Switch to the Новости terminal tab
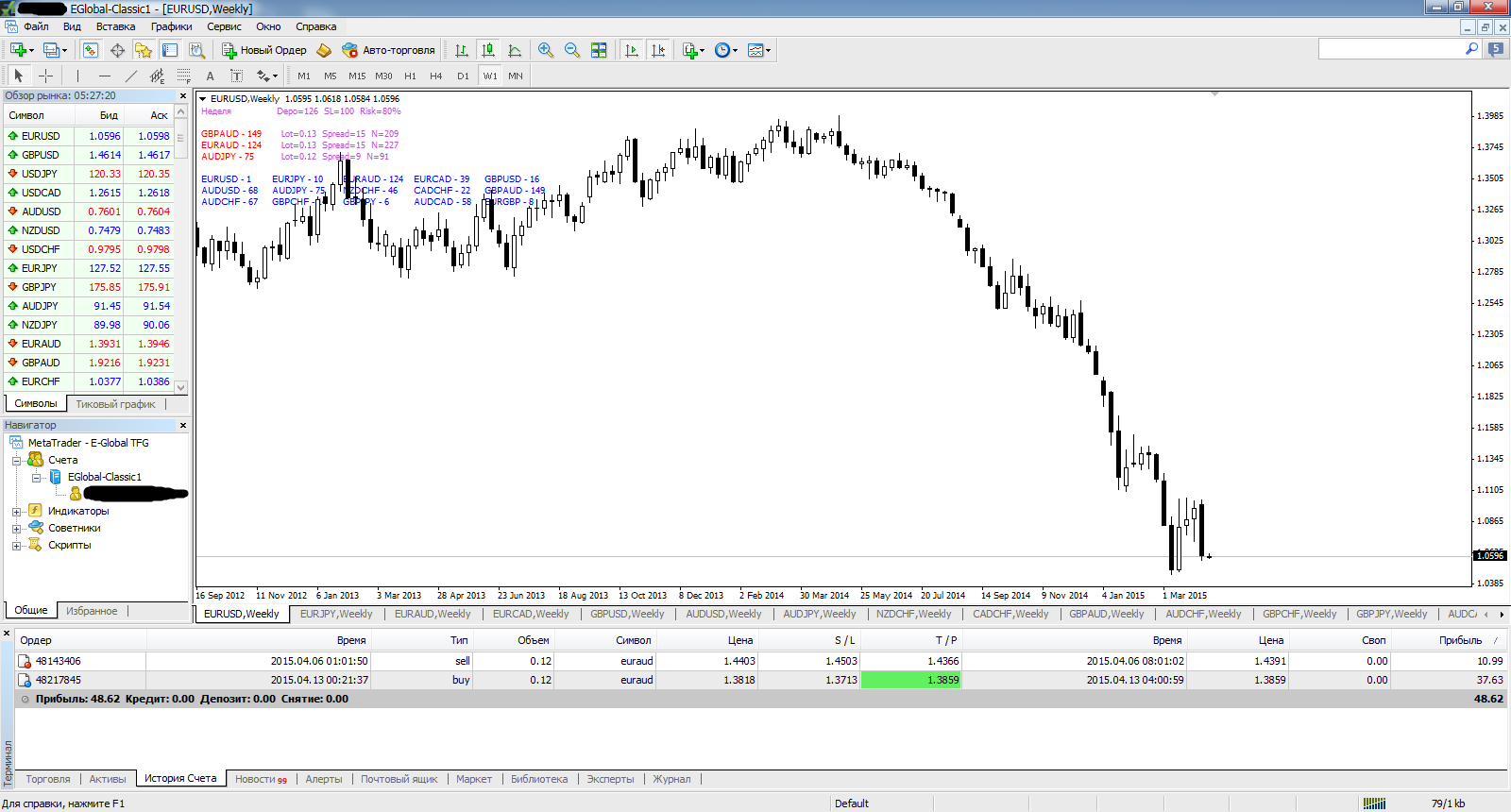 point(261,779)
